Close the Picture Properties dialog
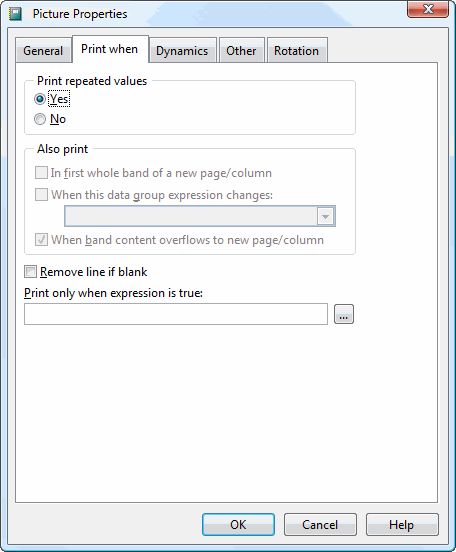Image resolution: width=456 pixels, height=552 pixels. point(428,9)
